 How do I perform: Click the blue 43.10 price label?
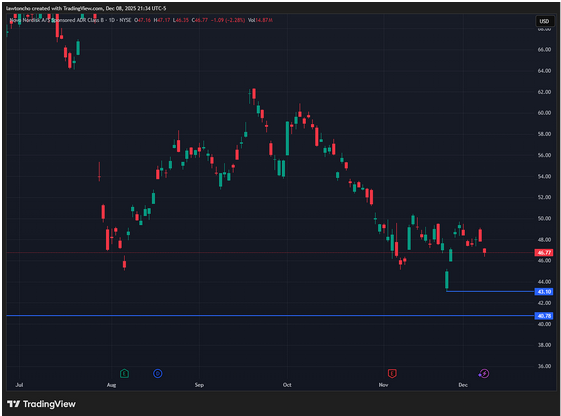coord(544,292)
